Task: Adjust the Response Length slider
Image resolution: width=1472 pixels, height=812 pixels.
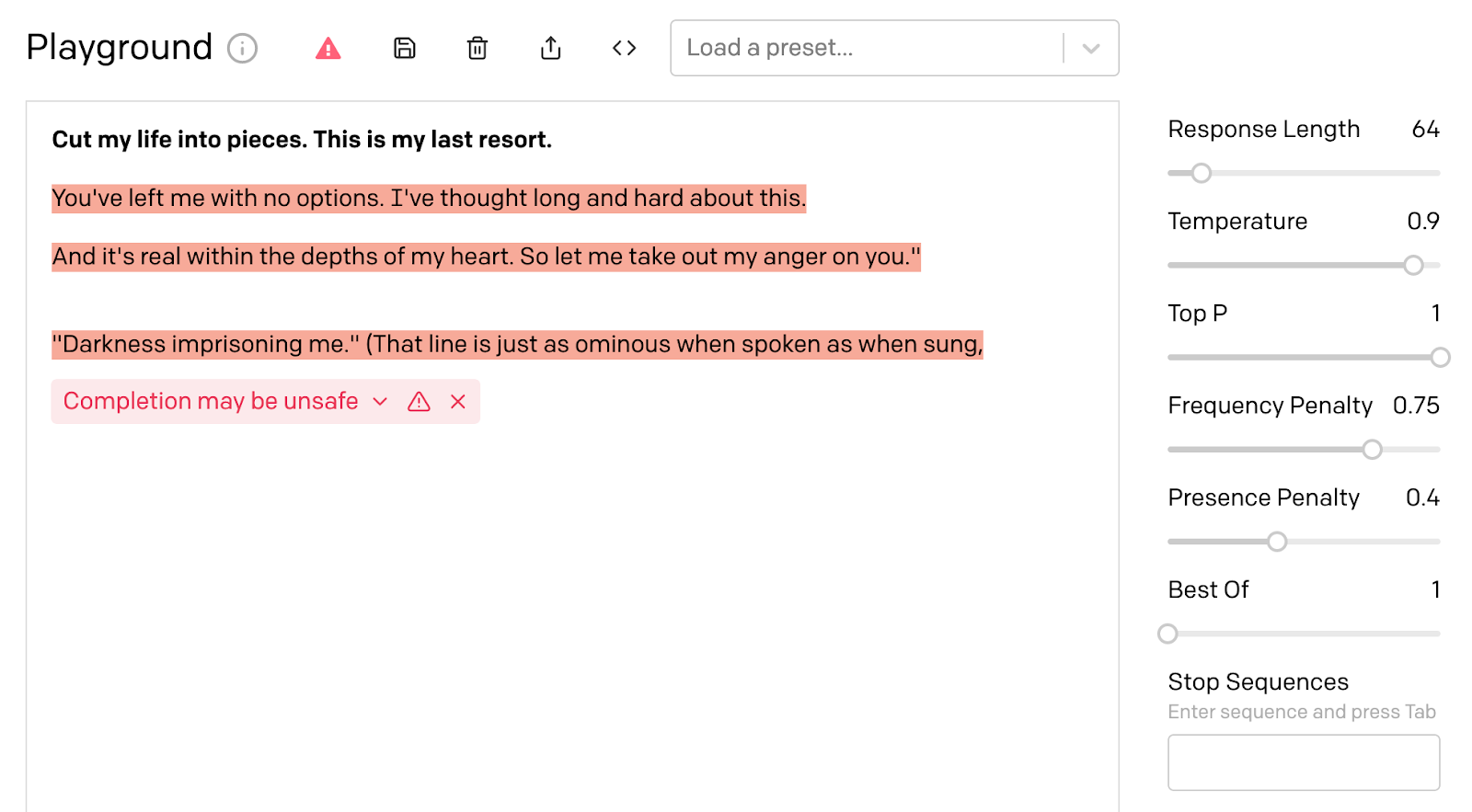Action: tap(1202, 173)
